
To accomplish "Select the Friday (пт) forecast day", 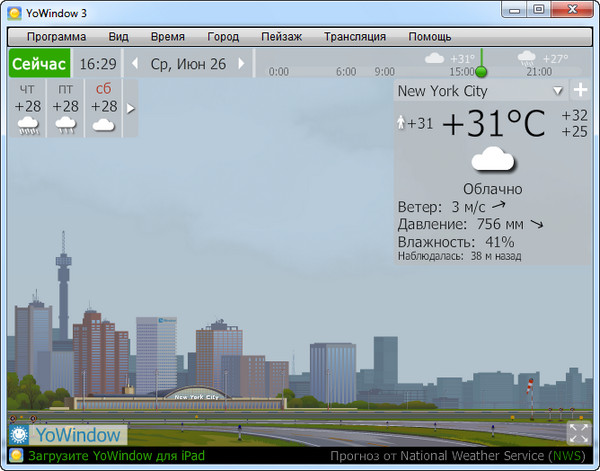I will pos(66,108).
